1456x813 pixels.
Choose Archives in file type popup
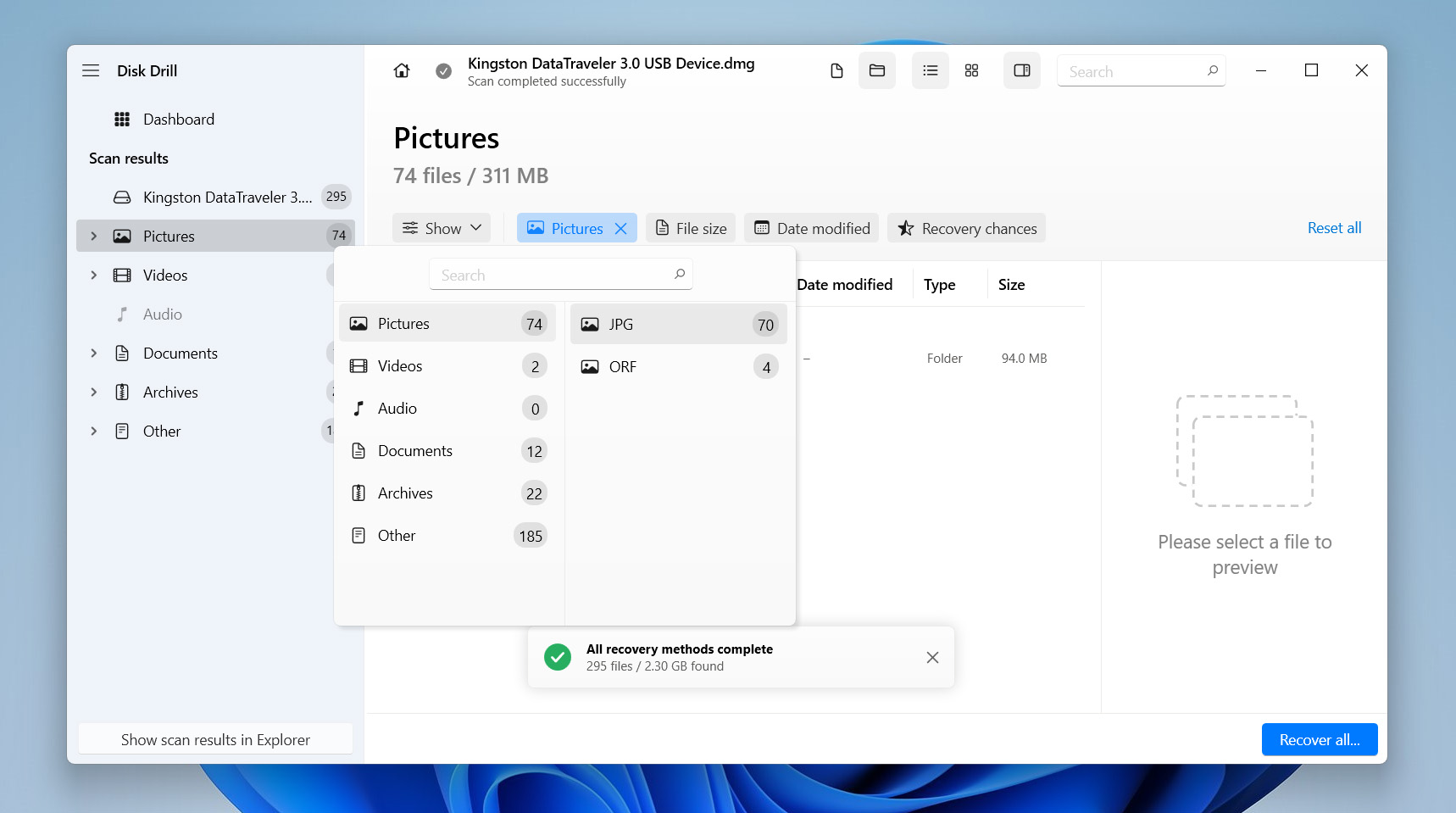click(447, 493)
